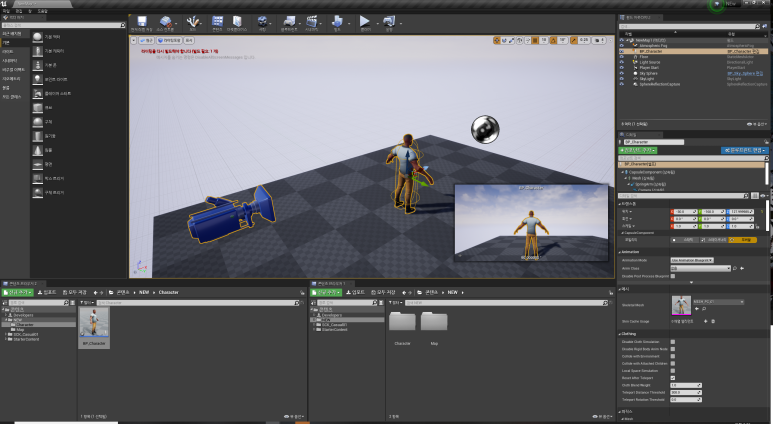Open the Animation Mode dropdown
The width and height of the screenshot is (773, 424).
692,260
